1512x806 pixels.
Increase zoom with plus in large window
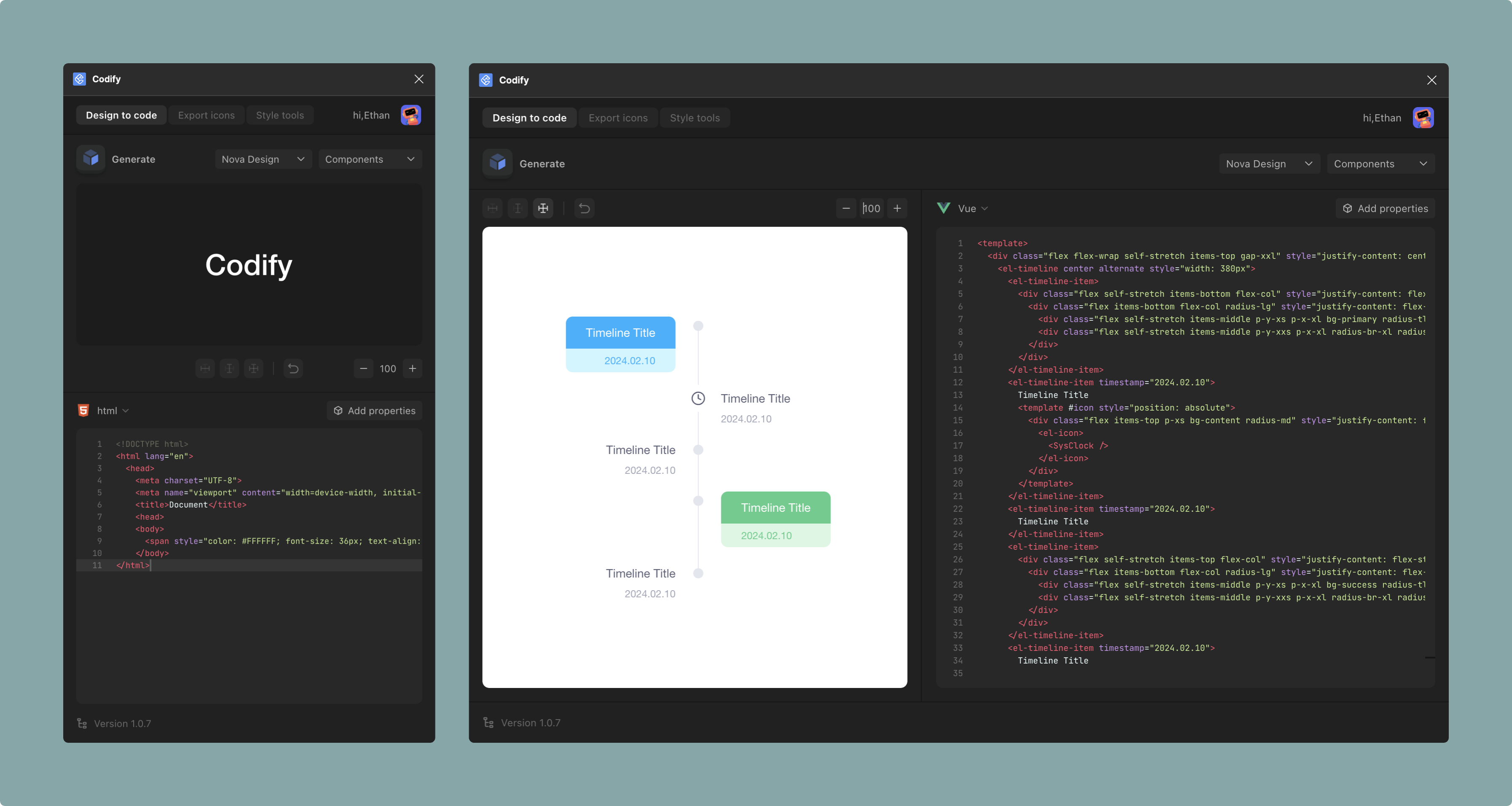coord(897,208)
